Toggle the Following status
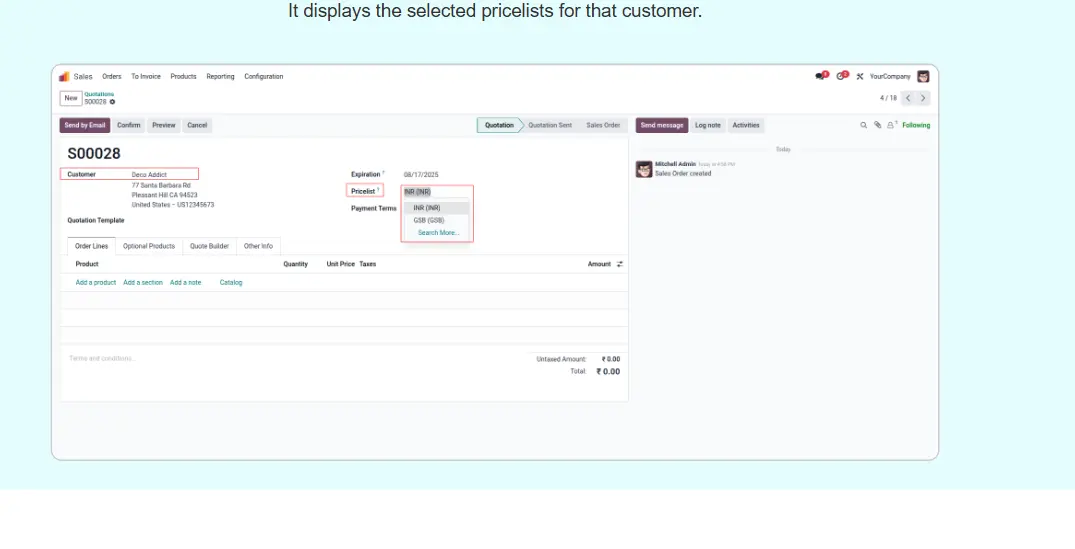 pos(916,125)
